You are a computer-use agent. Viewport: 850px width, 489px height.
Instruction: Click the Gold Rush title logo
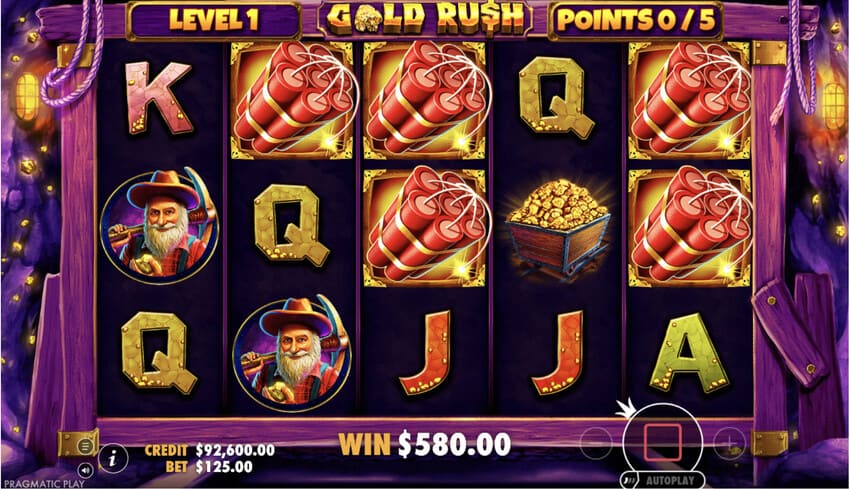(424, 19)
